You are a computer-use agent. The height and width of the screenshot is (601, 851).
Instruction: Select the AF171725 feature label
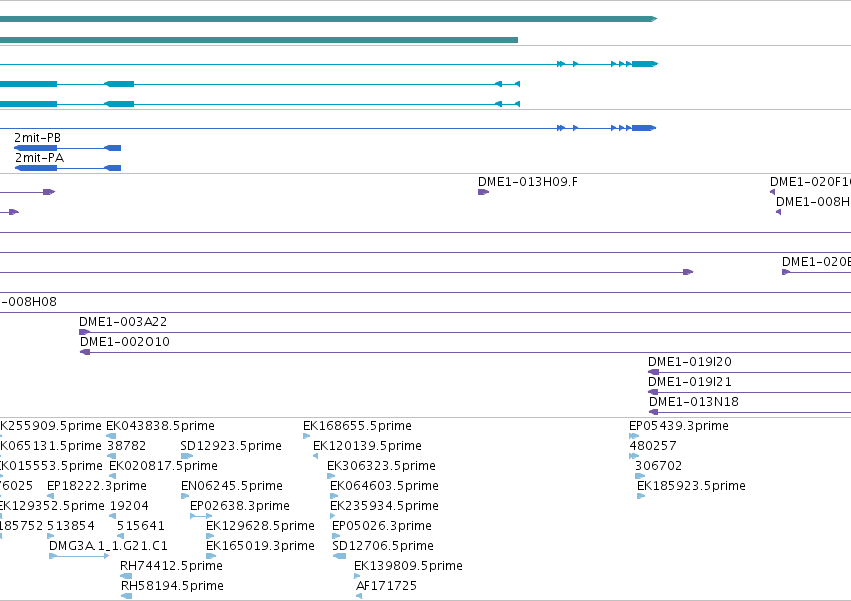pyautogui.click(x=386, y=586)
